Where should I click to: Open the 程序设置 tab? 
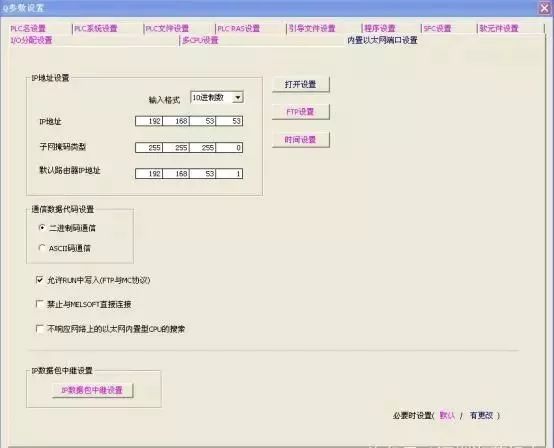click(380, 29)
